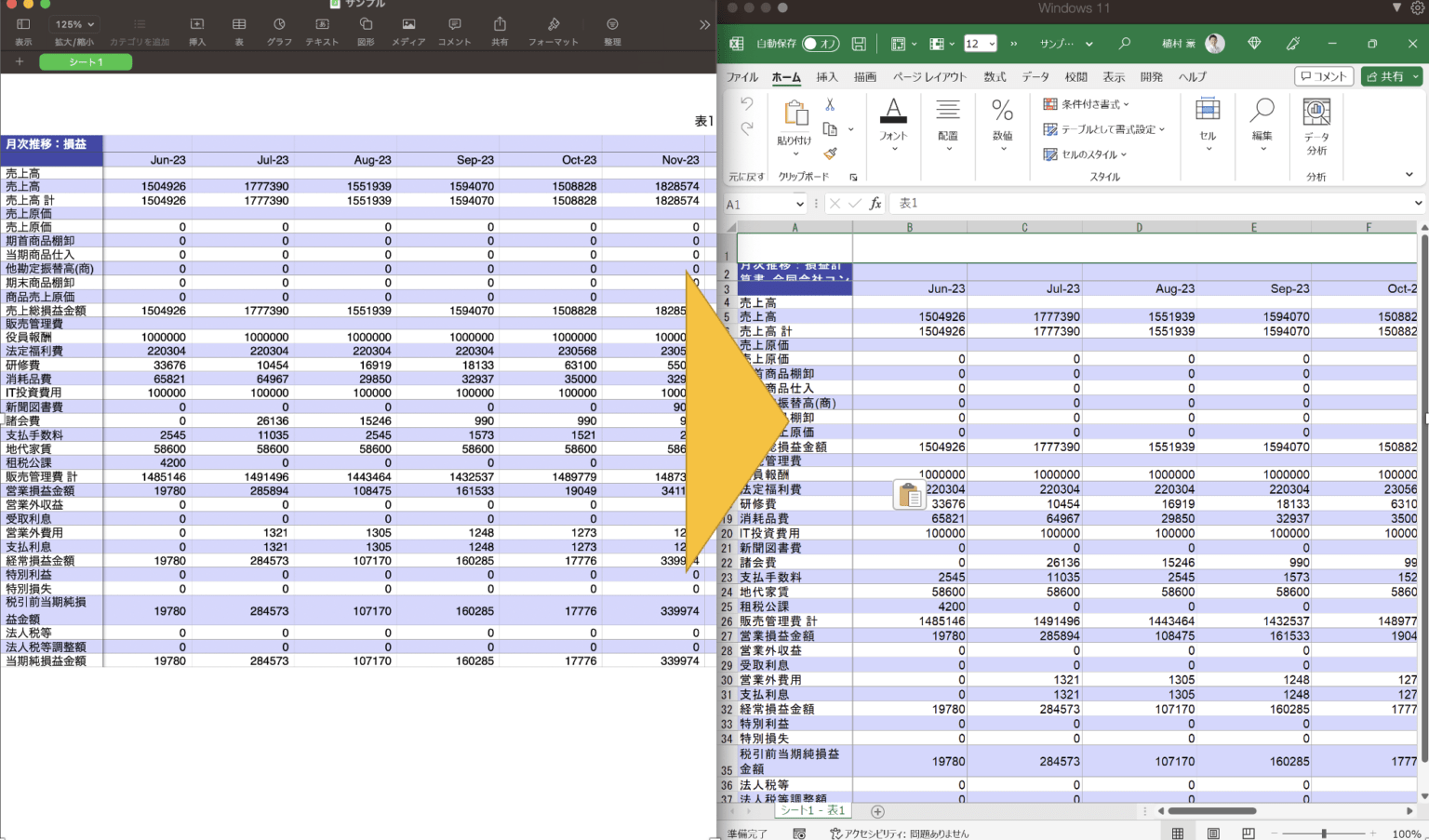Select the シート1 - 表1 sheet tab in Excel

point(811,810)
